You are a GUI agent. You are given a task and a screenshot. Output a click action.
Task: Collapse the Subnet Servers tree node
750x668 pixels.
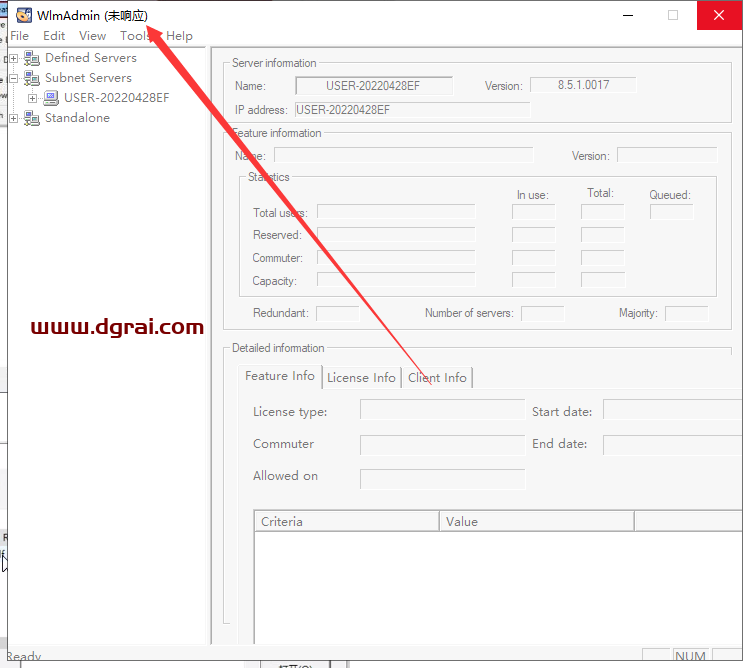click(14, 78)
